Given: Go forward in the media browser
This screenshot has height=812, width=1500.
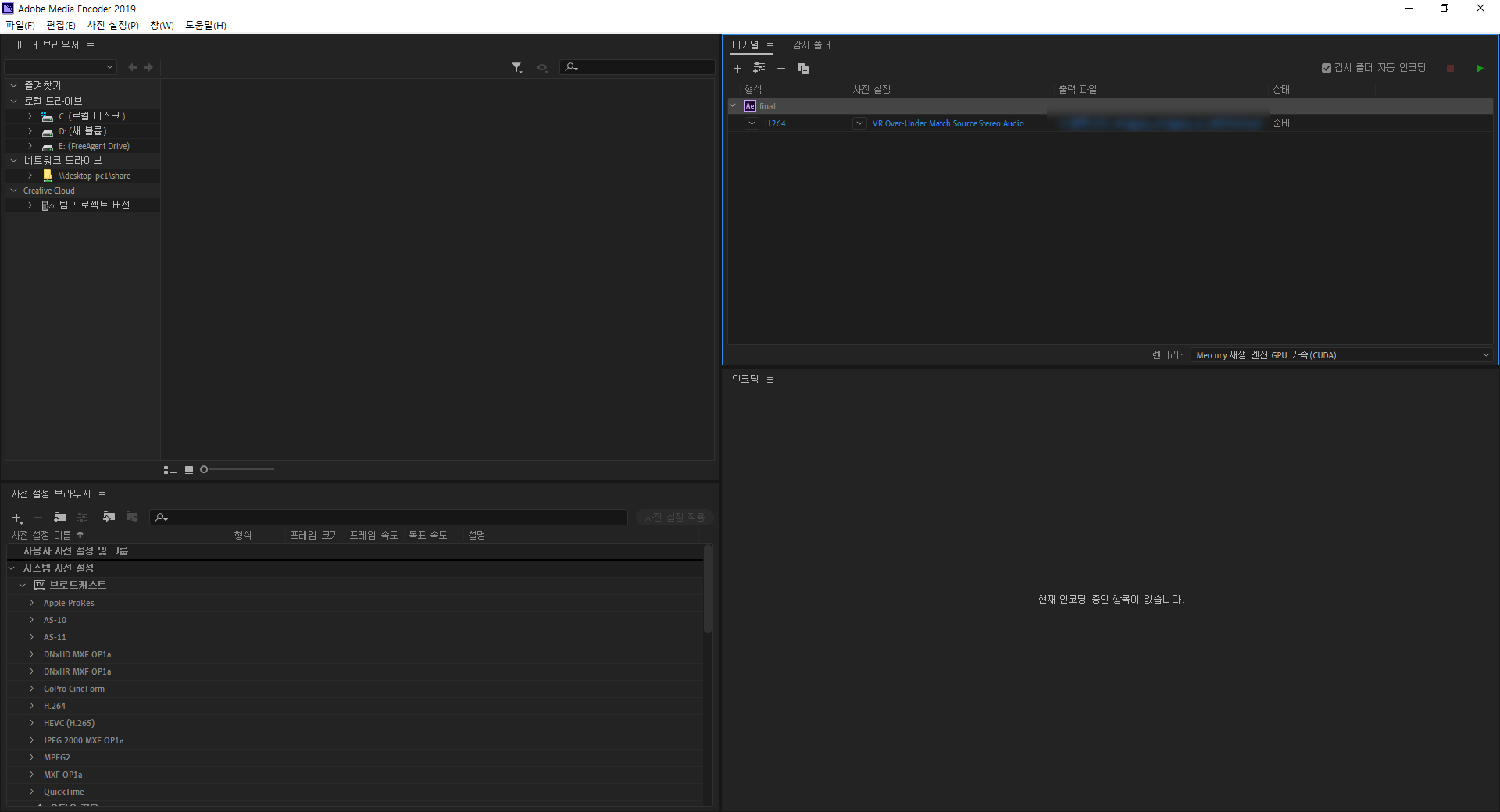Looking at the screenshot, I should [148, 68].
